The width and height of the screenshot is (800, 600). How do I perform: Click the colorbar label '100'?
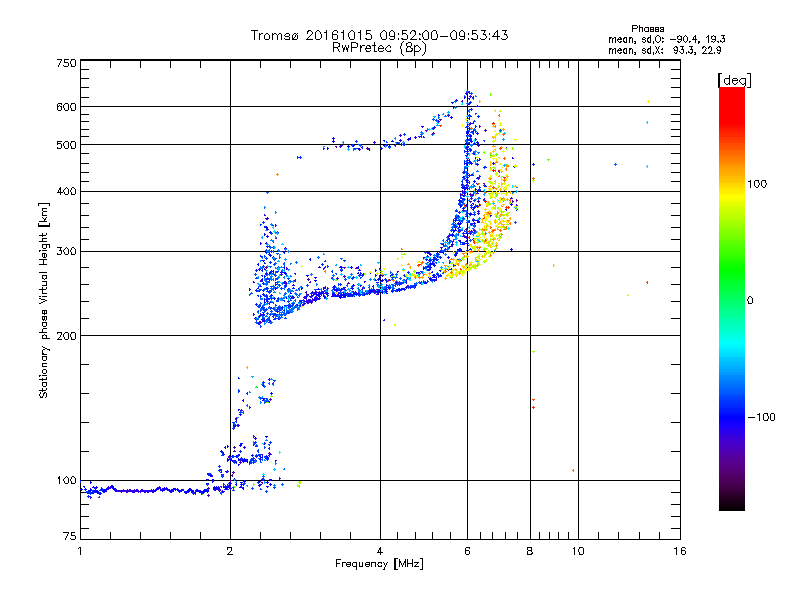pyautogui.click(x=757, y=184)
